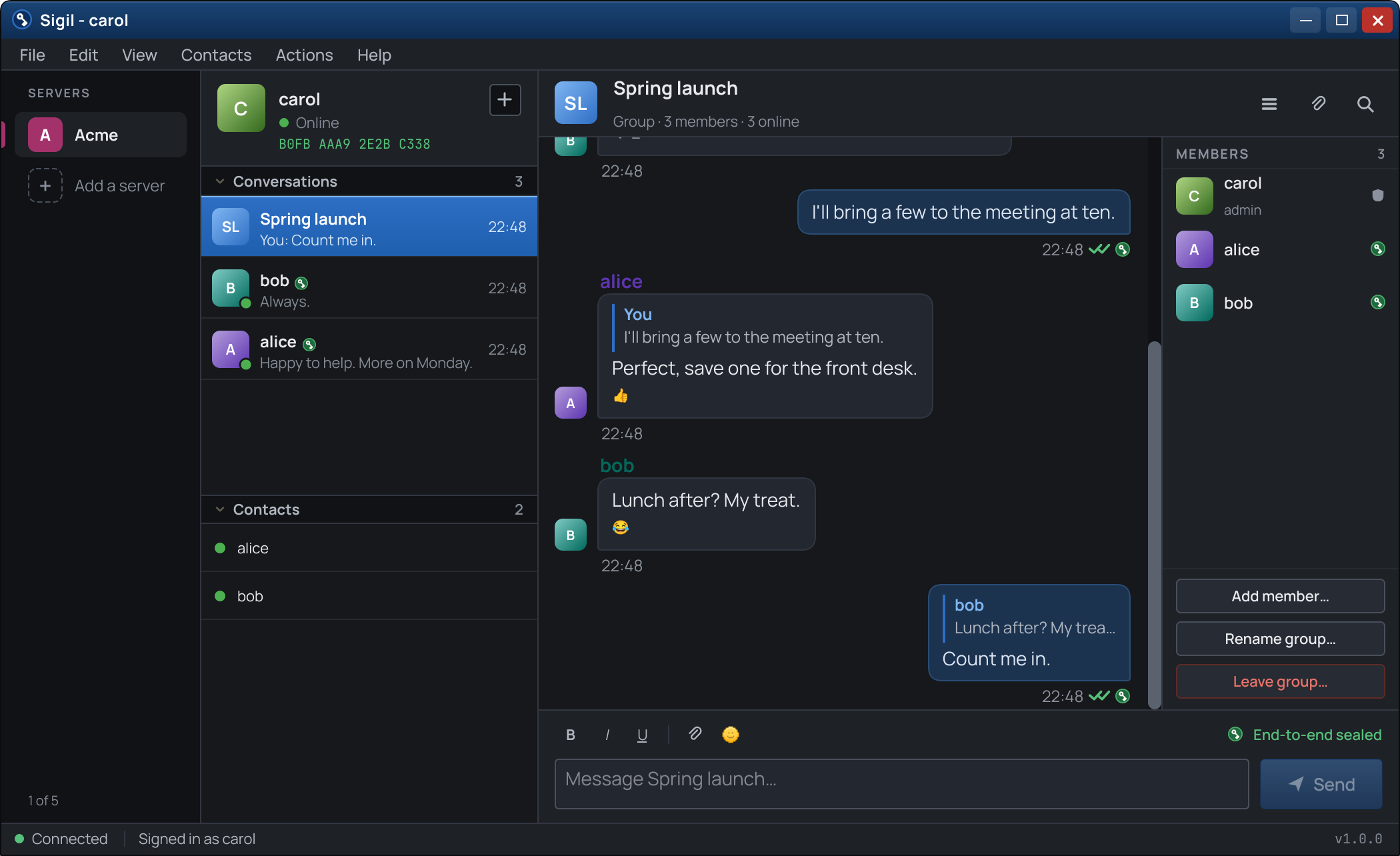Select the Spring launch conversation row
1400x856 pixels.
click(x=369, y=227)
